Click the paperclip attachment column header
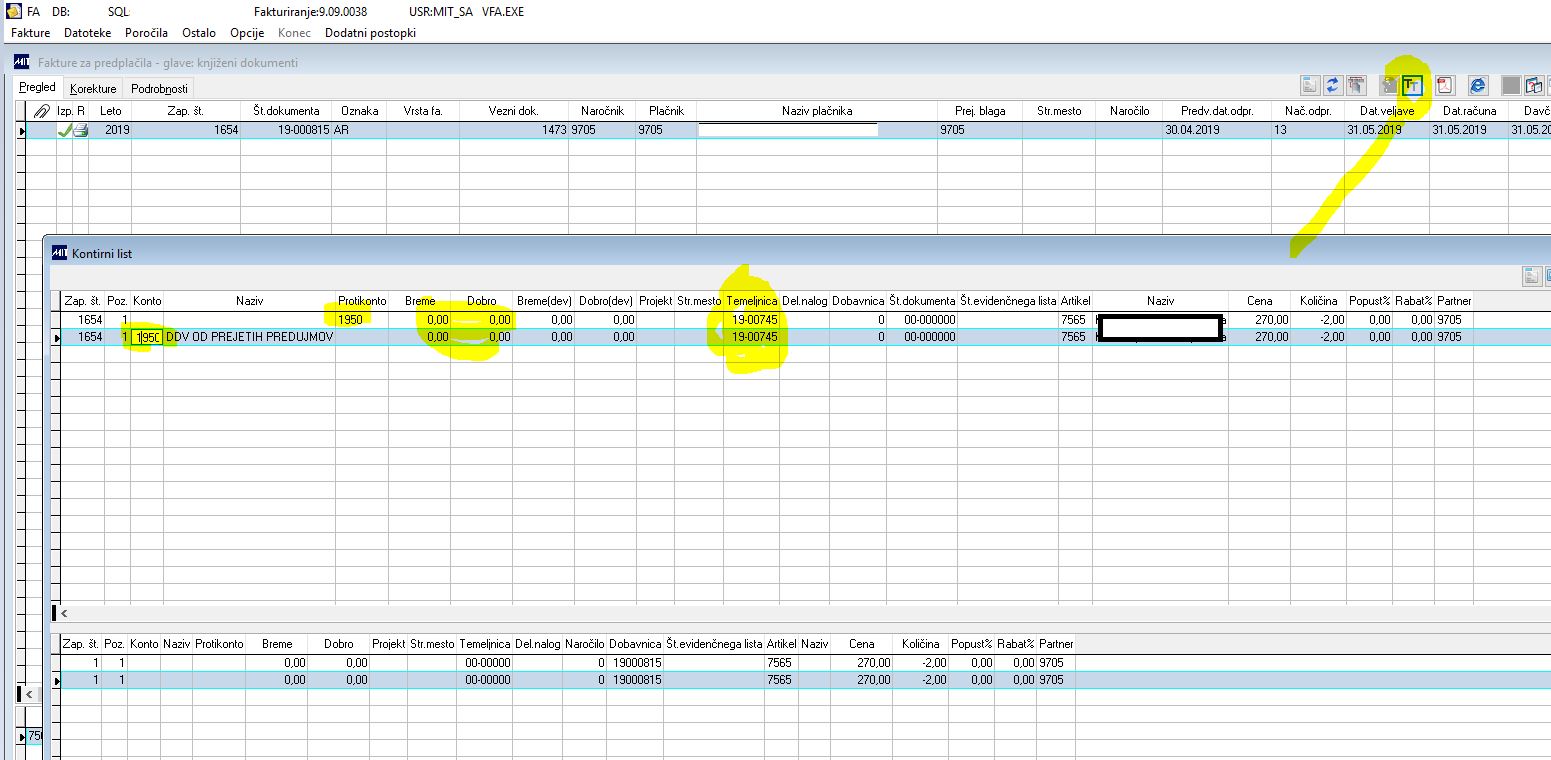The width and height of the screenshot is (1551, 760). point(41,111)
